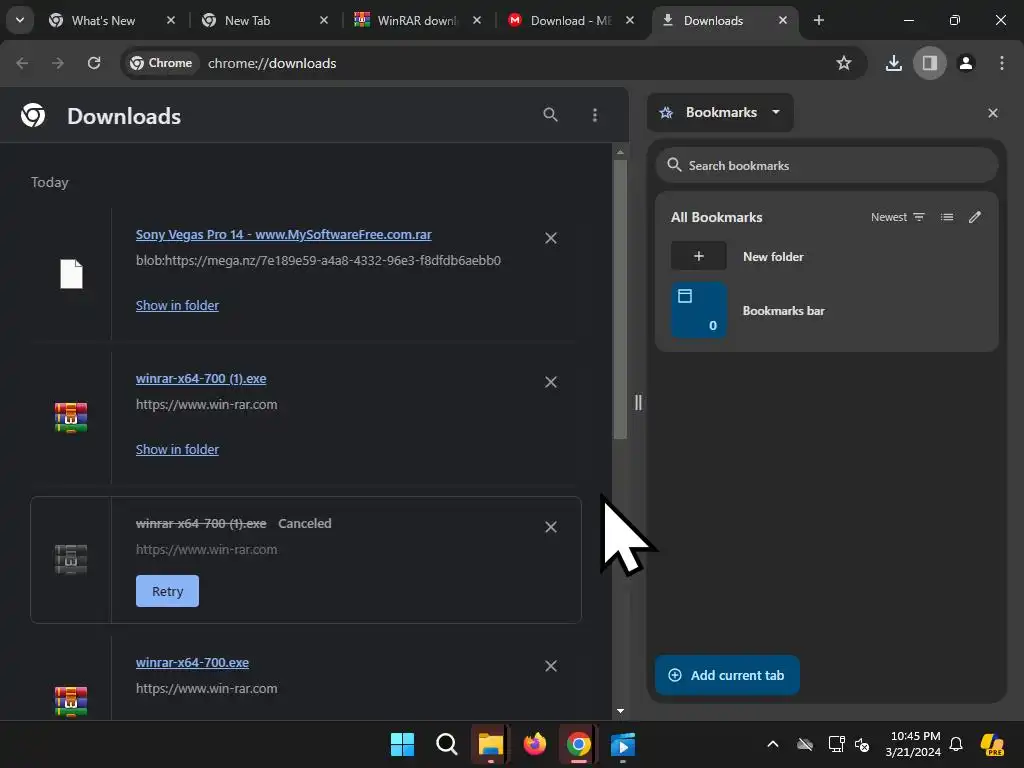
Task: Bookmark this tab with the star icon
Action: (x=844, y=63)
